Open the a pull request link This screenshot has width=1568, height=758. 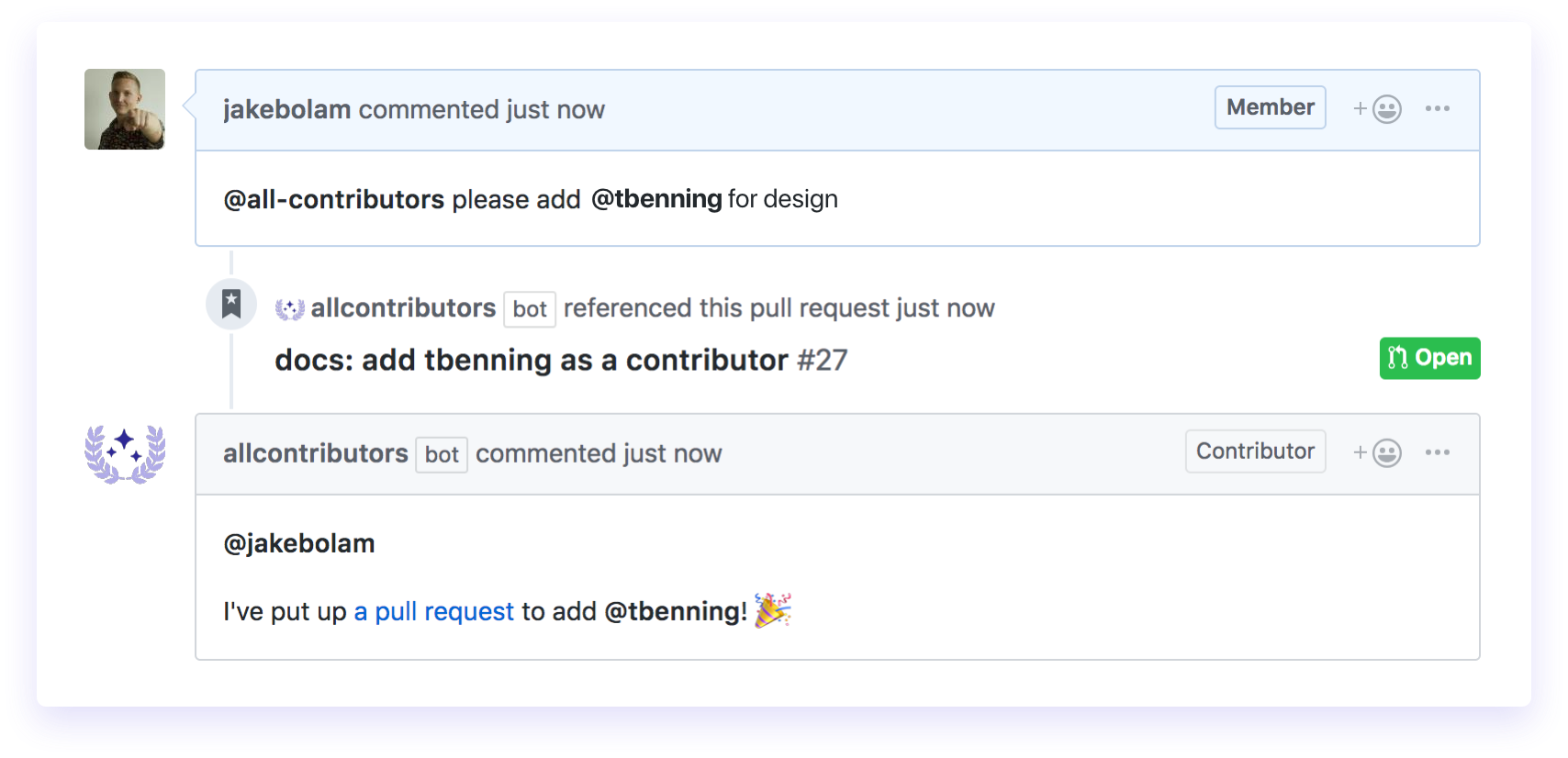[433, 610]
